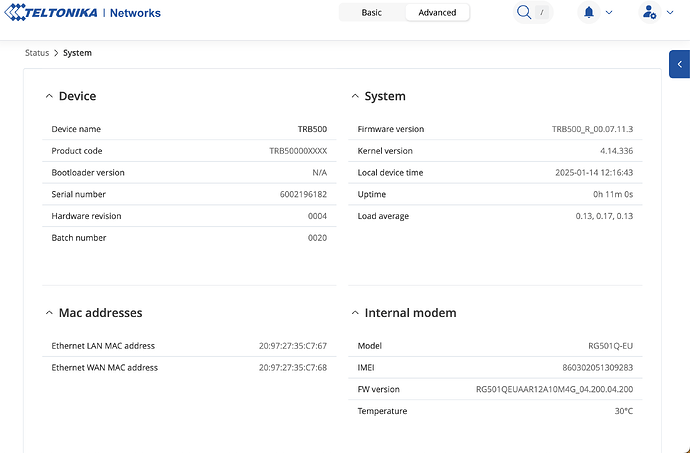Click the Temperature label
Image resolution: width=690 pixels, height=453 pixels.
click(382, 411)
